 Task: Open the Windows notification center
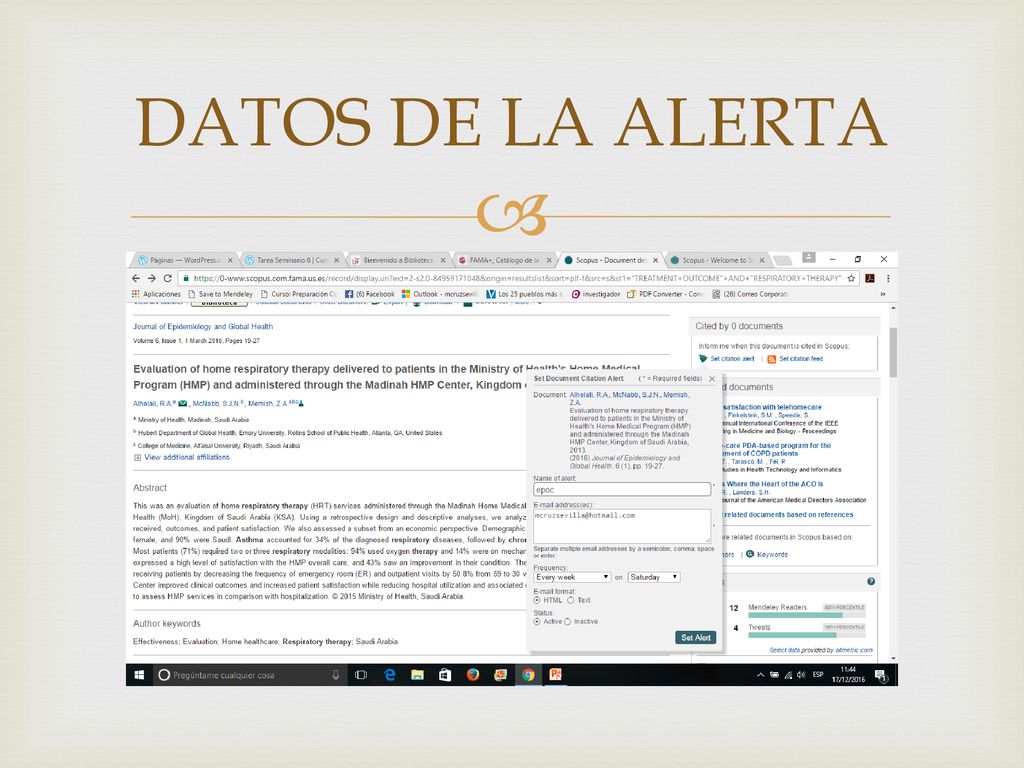tap(880, 675)
